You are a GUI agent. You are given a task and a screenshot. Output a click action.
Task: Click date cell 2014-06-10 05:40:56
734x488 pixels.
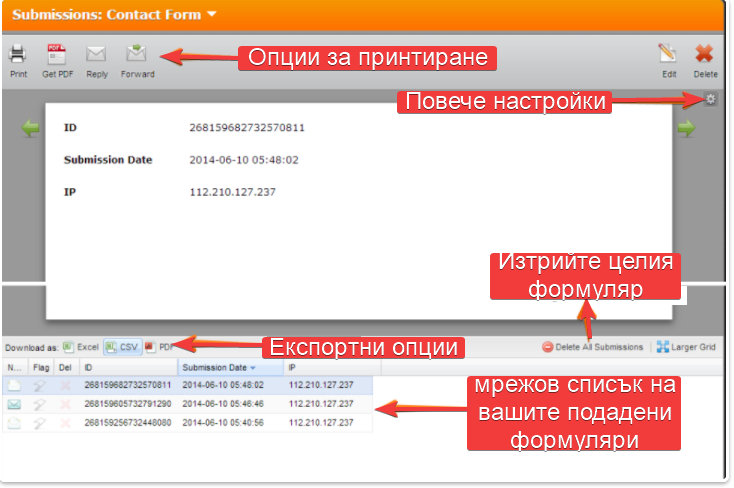click(223, 422)
